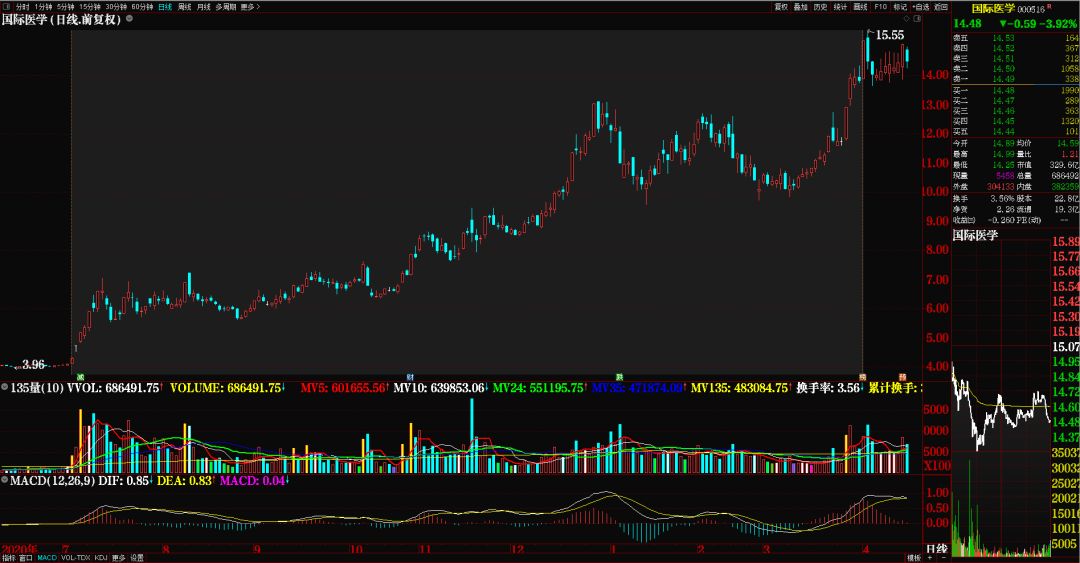
Task: Click green marker at chart start on axis
Action: (81, 377)
